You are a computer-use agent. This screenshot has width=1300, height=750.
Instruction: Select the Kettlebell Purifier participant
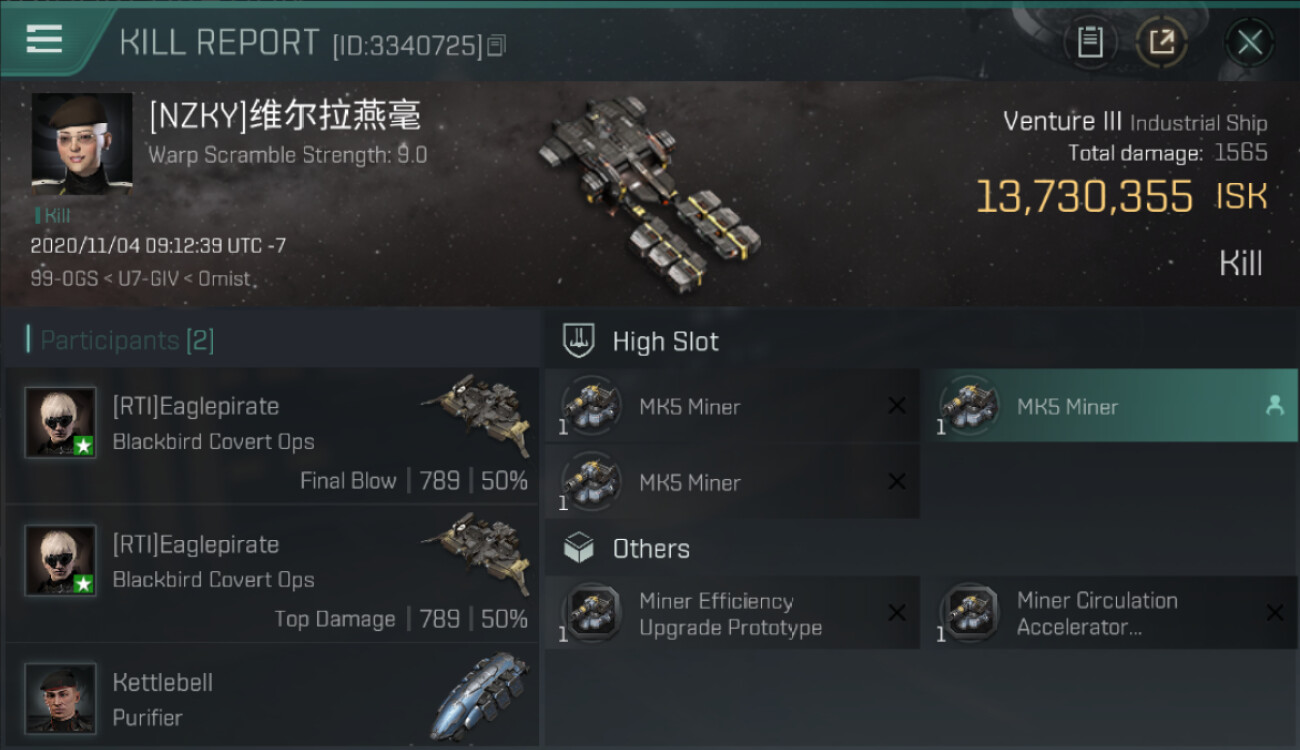(272, 696)
